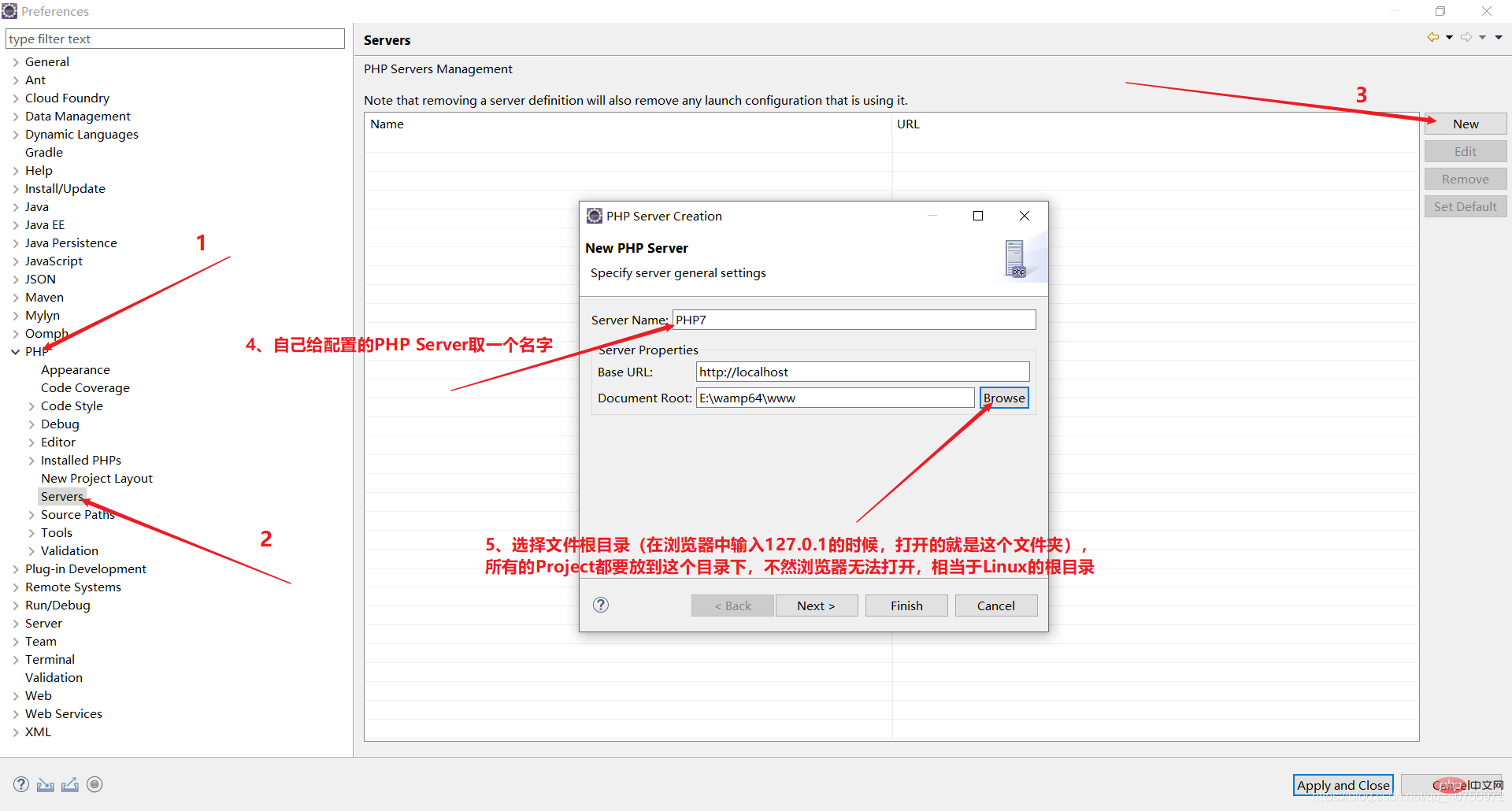
Task: Expand the Run/Debug node
Action: tap(16, 605)
